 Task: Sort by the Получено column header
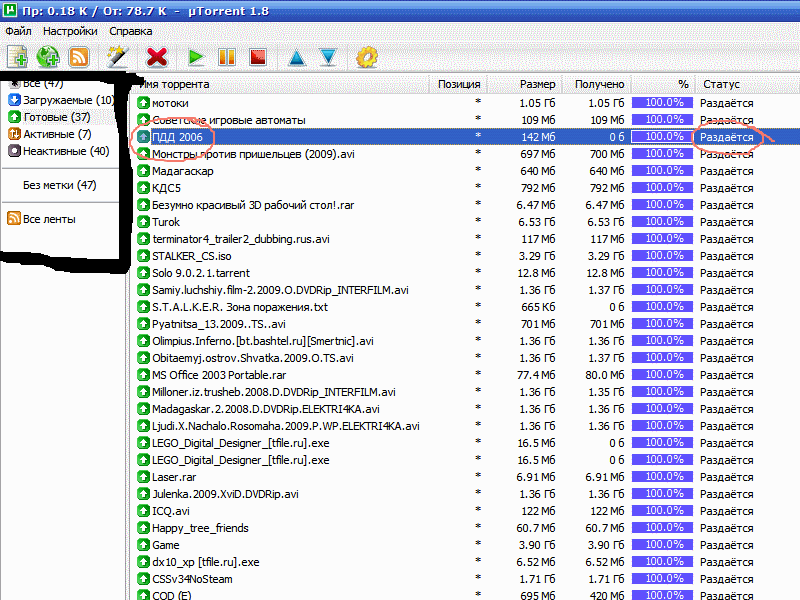tap(599, 84)
